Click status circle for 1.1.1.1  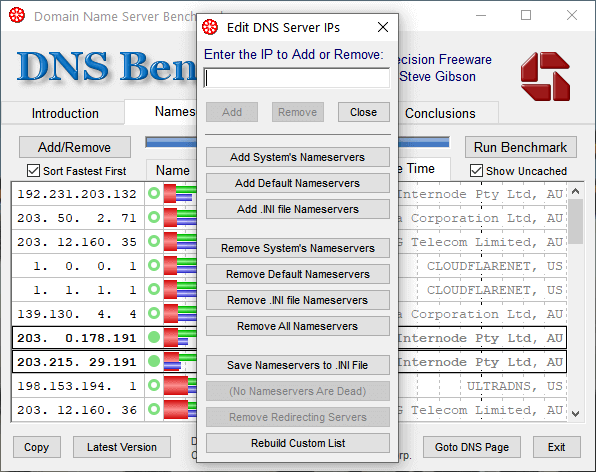(154, 290)
